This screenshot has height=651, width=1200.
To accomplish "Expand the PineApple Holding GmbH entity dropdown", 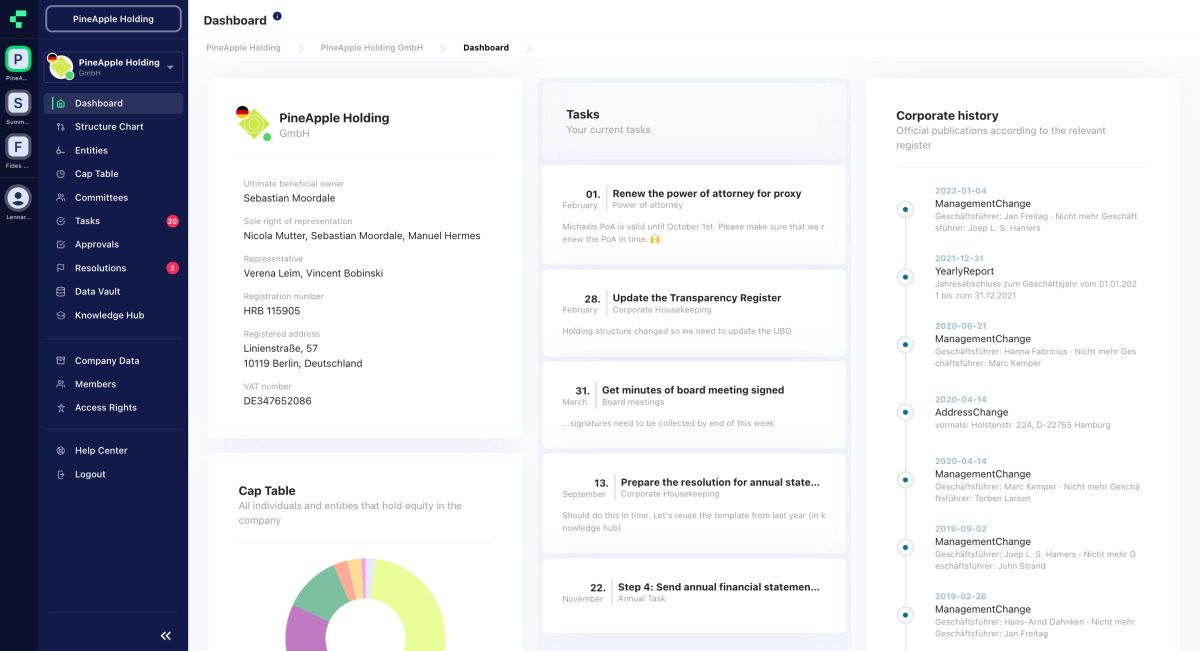I will [170, 67].
